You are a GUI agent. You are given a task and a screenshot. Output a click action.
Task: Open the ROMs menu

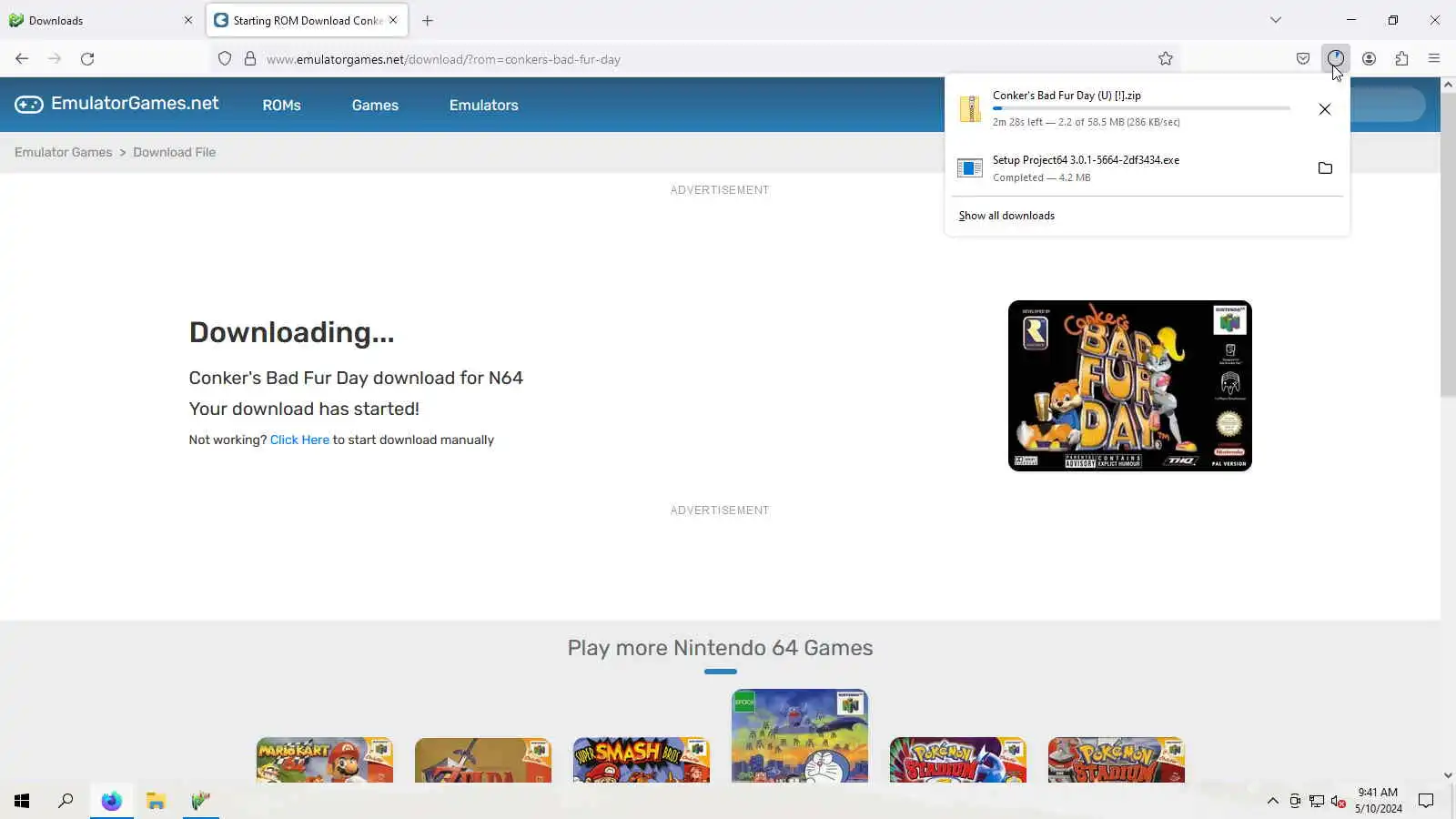point(281,106)
